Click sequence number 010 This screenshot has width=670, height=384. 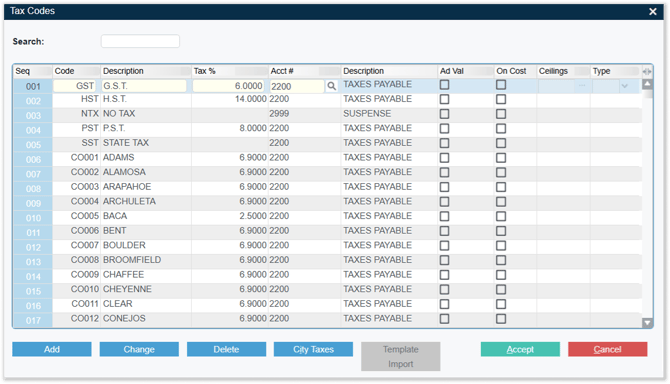pos(33,218)
